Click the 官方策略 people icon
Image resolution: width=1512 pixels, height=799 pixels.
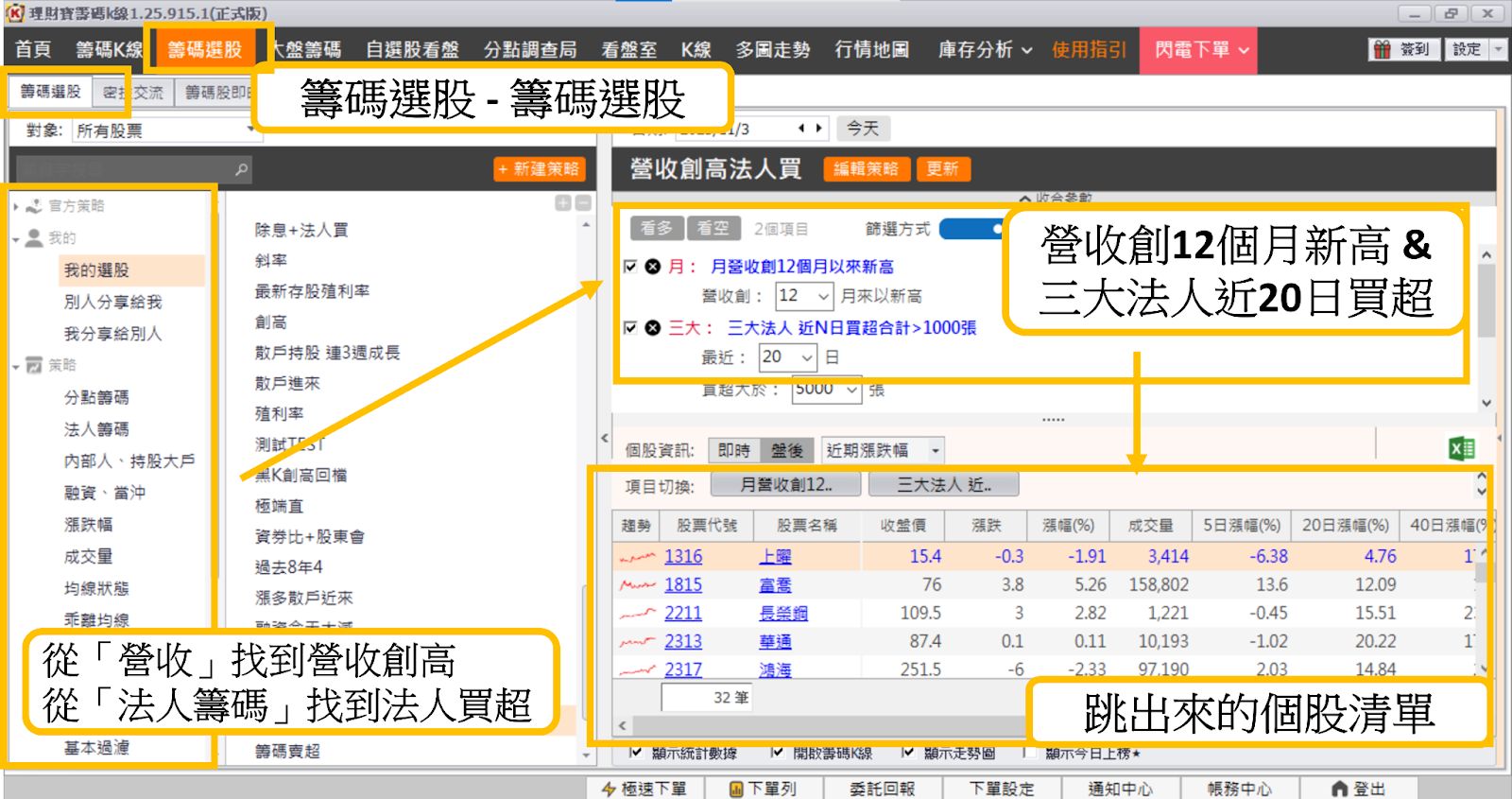[34, 206]
